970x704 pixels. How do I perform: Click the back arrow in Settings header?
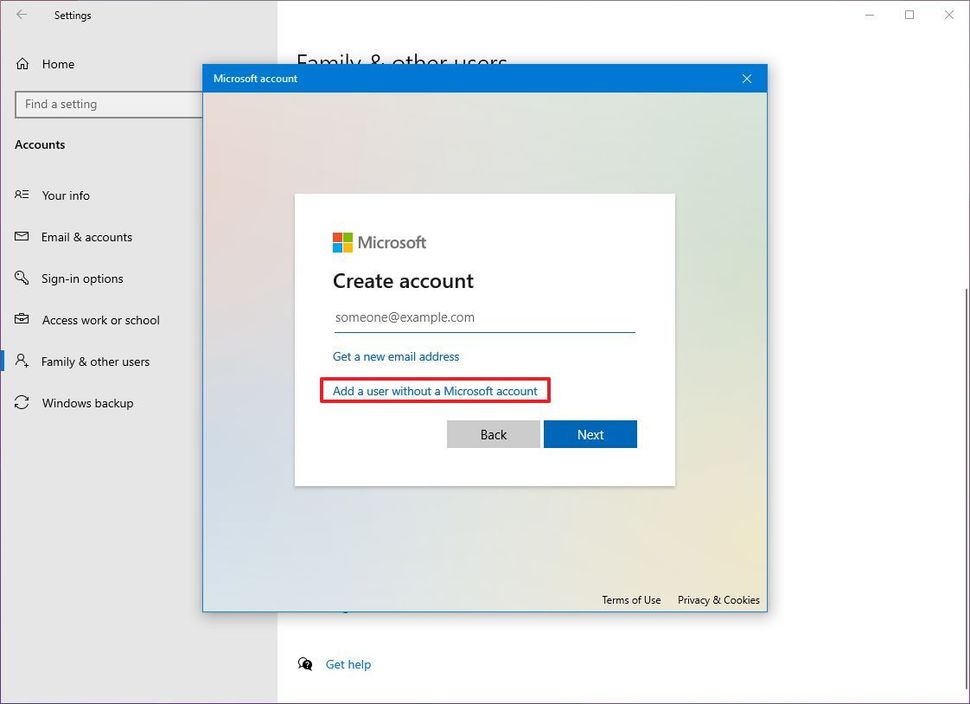click(22, 15)
